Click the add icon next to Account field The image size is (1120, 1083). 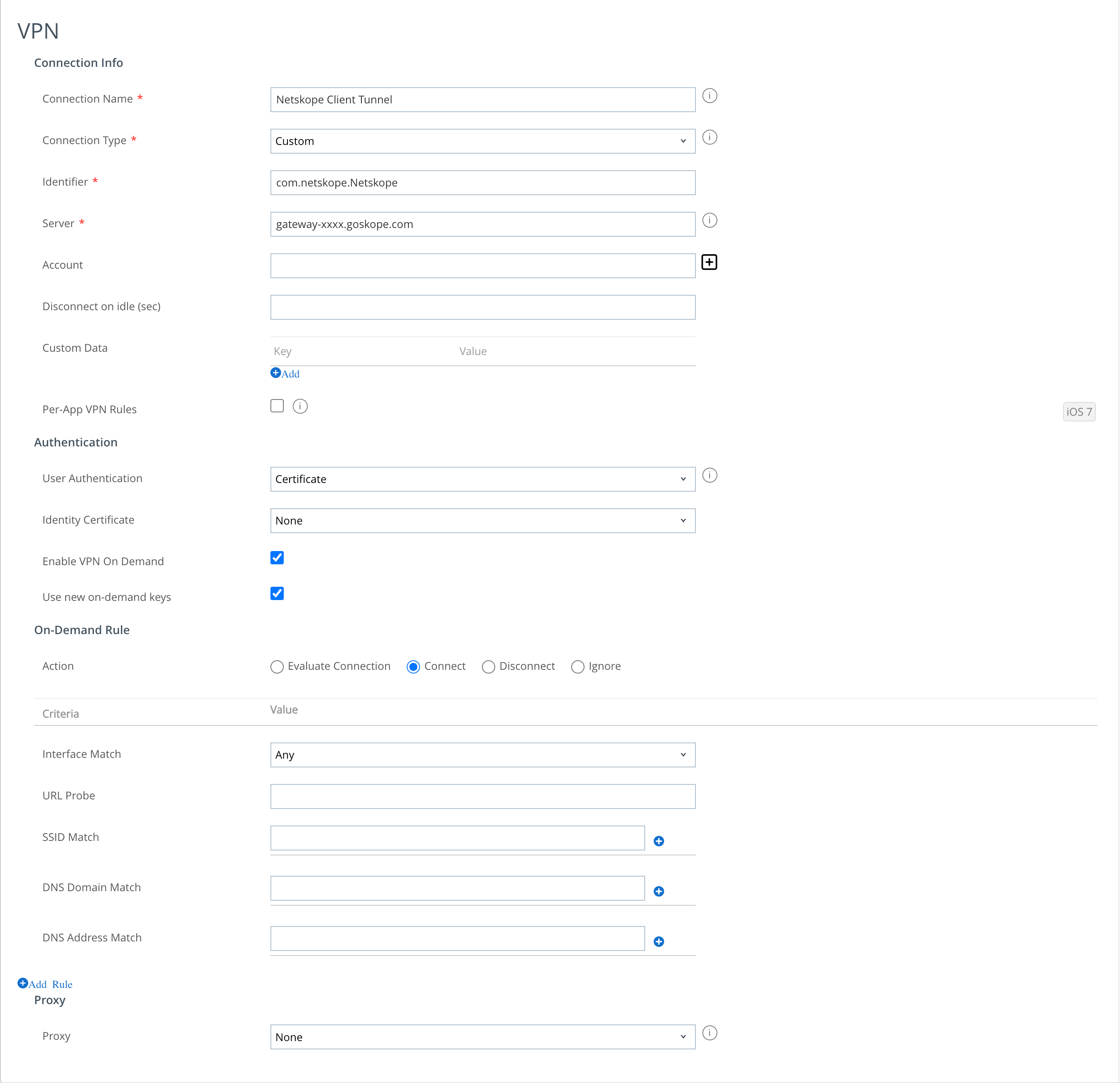pyautogui.click(x=710, y=262)
